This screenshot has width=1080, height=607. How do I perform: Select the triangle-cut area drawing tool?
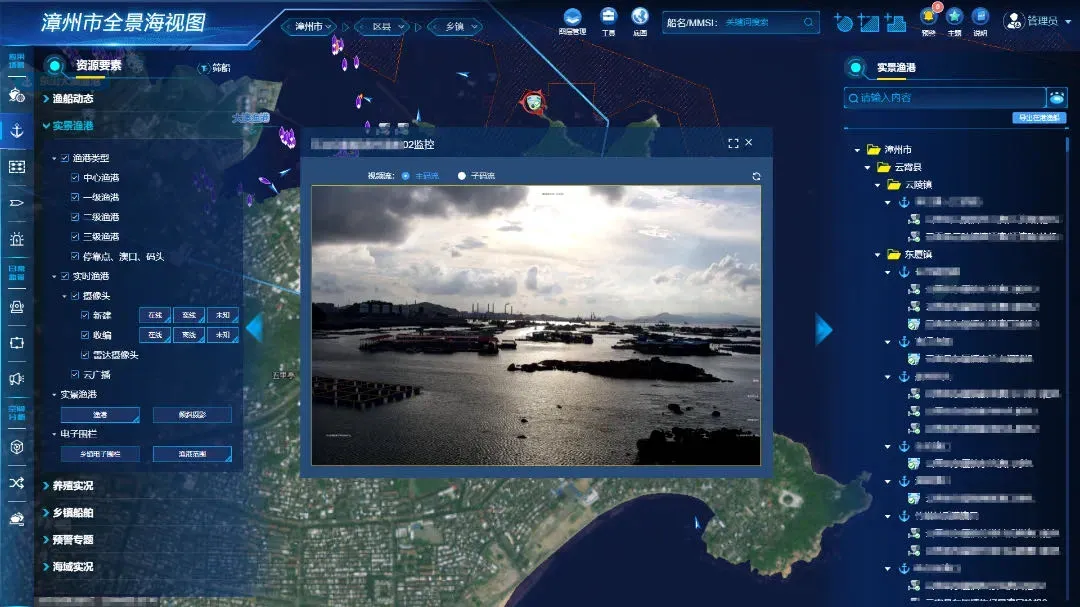tap(869, 23)
